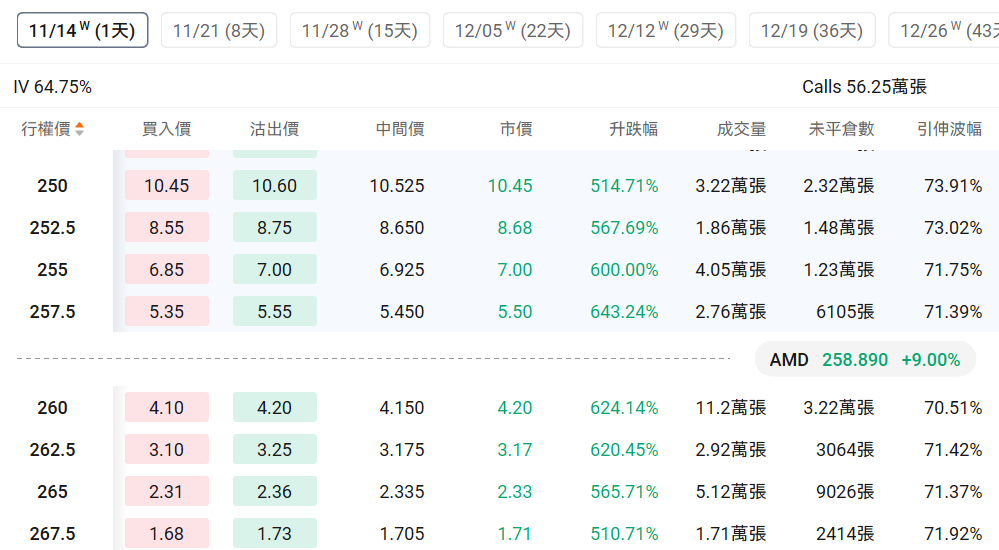Switch to the 11/21 (8天) expiry tab
The height and width of the screenshot is (550, 999).
coord(218,30)
